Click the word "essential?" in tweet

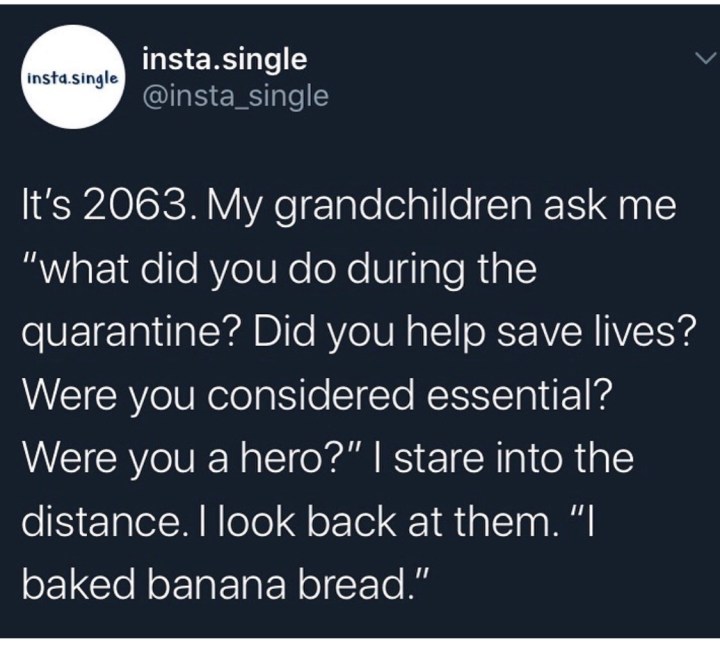tap(534, 397)
